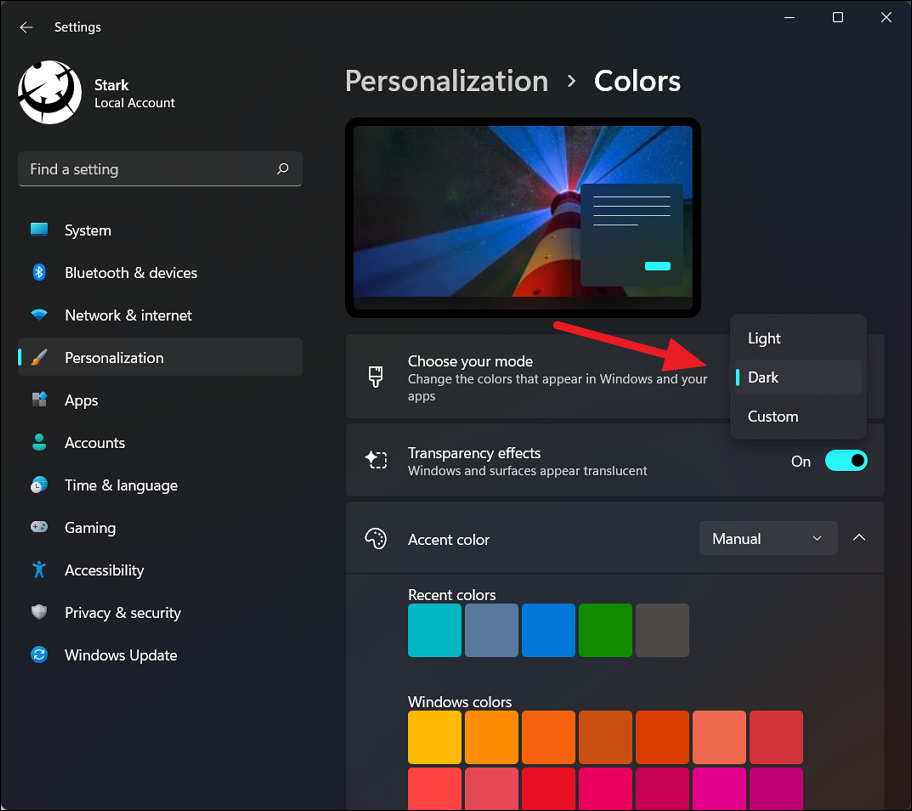Open Personalization from the sidebar
This screenshot has width=912, height=811.
pos(114,357)
